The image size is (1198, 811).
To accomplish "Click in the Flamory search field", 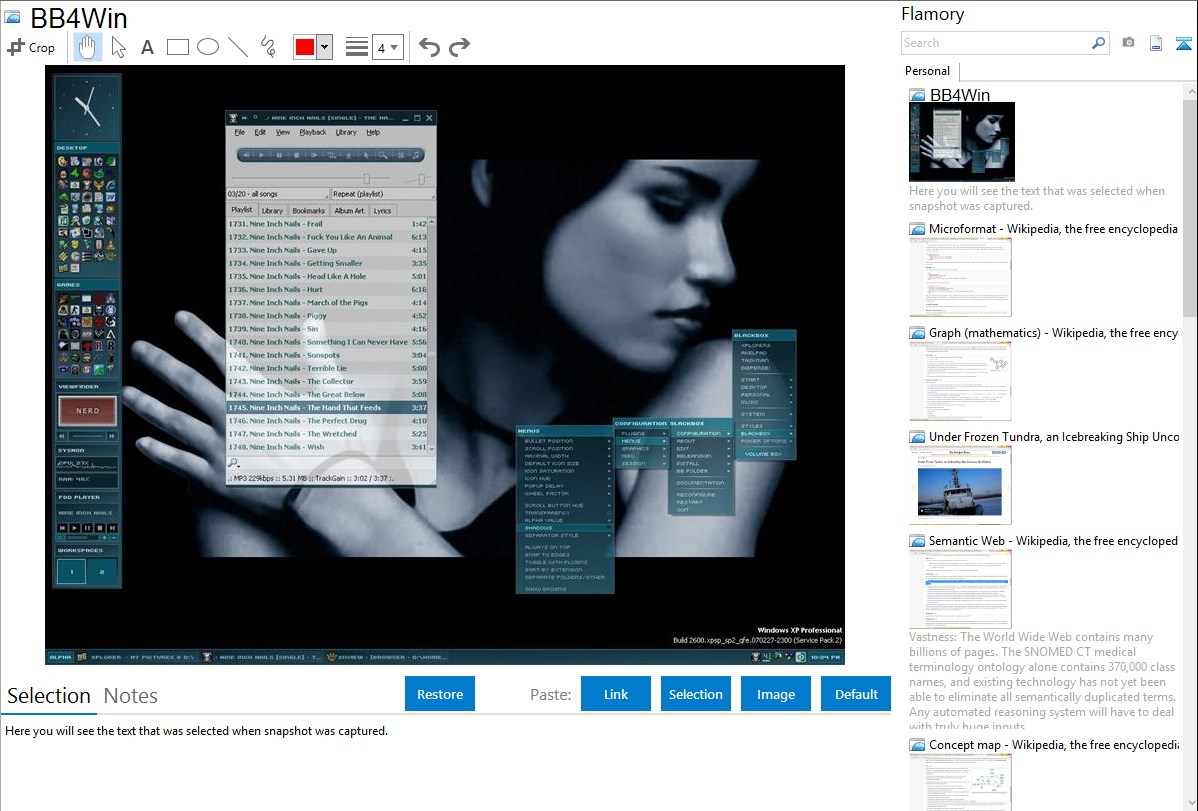I will (x=995, y=43).
